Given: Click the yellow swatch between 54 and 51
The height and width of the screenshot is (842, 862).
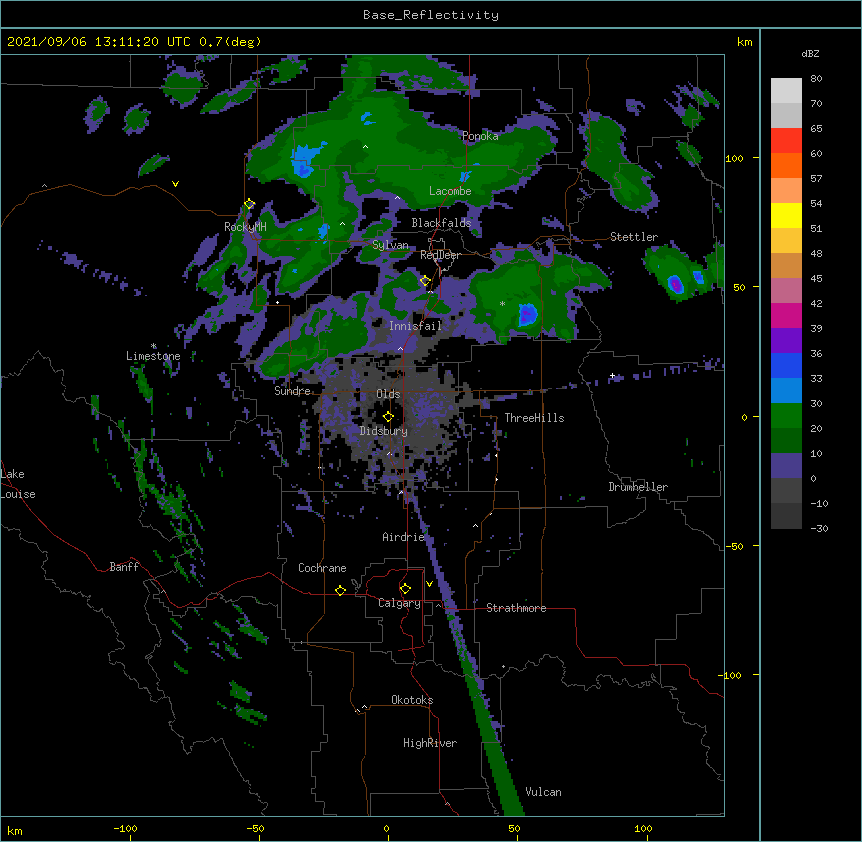Looking at the screenshot, I should [x=786, y=215].
